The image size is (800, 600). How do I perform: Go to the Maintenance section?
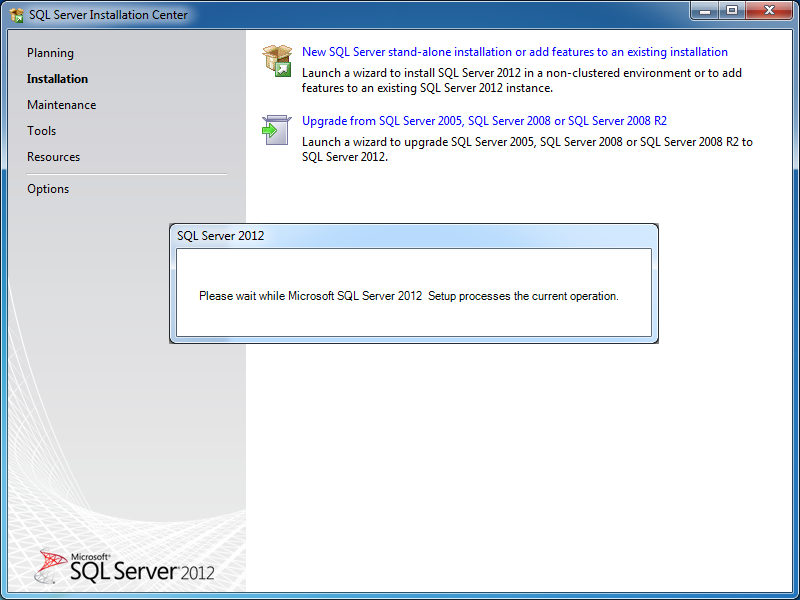point(62,105)
